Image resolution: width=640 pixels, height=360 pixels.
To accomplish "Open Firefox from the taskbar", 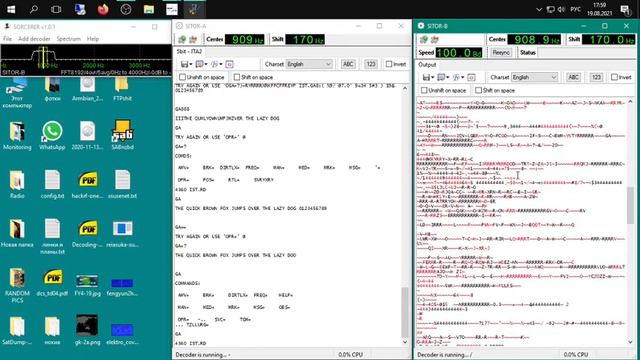I will 103,9.
